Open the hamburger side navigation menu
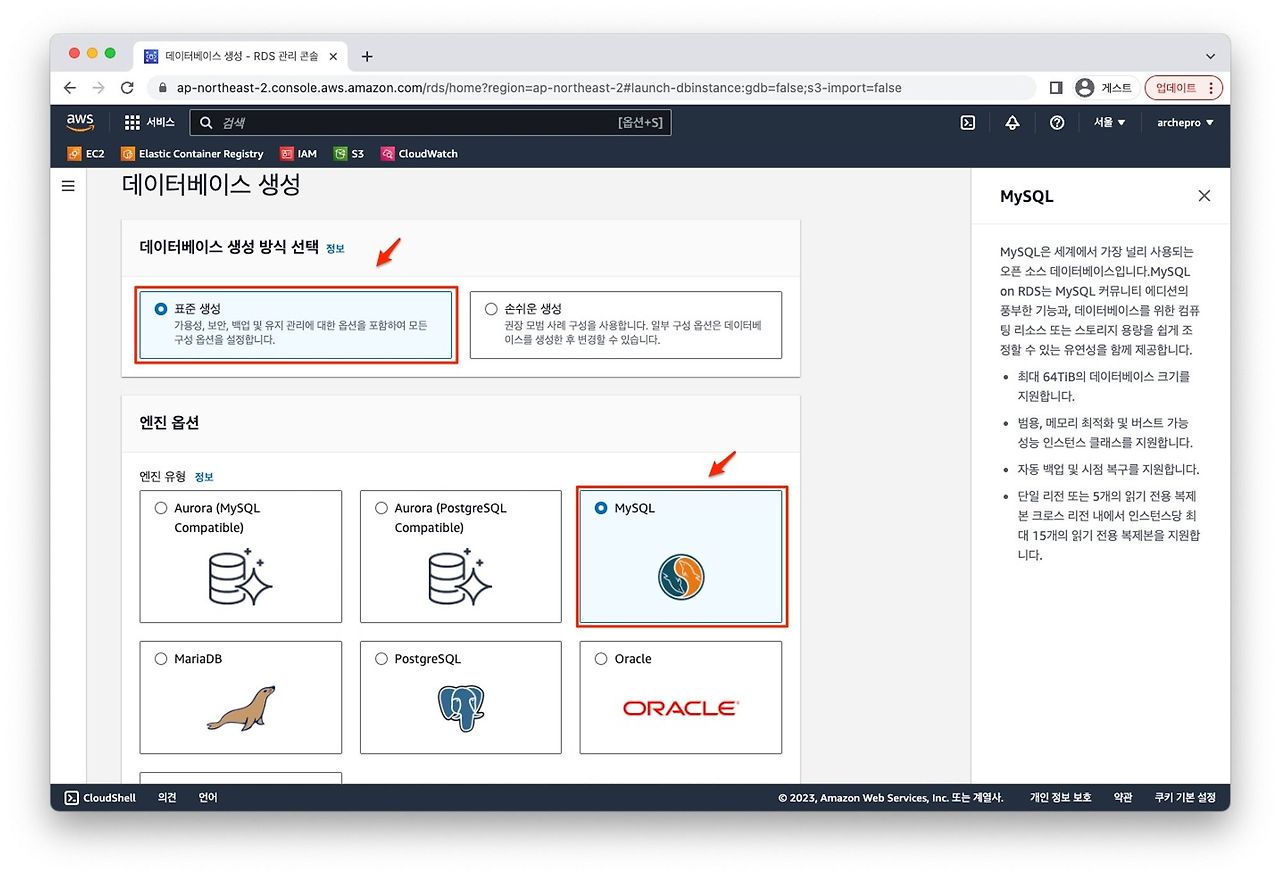The width and height of the screenshot is (1280, 877). tap(68, 186)
